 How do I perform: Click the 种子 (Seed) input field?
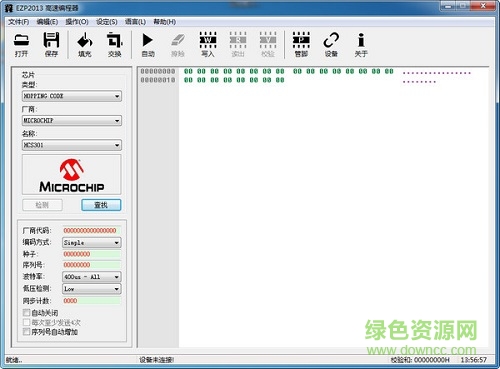[92, 254]
